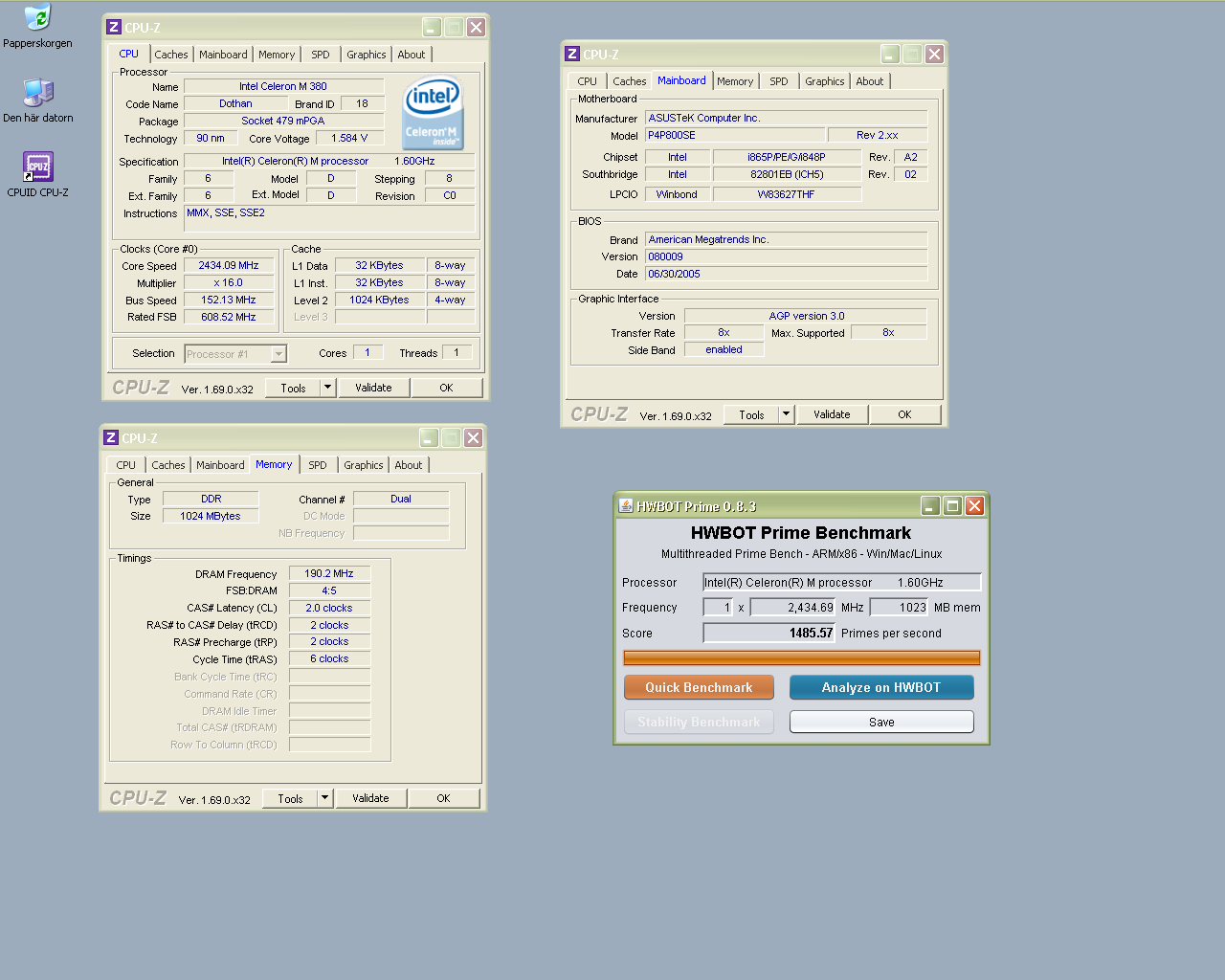Open Memory tab in the CPU window
This screenshot has height=980, width=1225.
pos(277,55)
